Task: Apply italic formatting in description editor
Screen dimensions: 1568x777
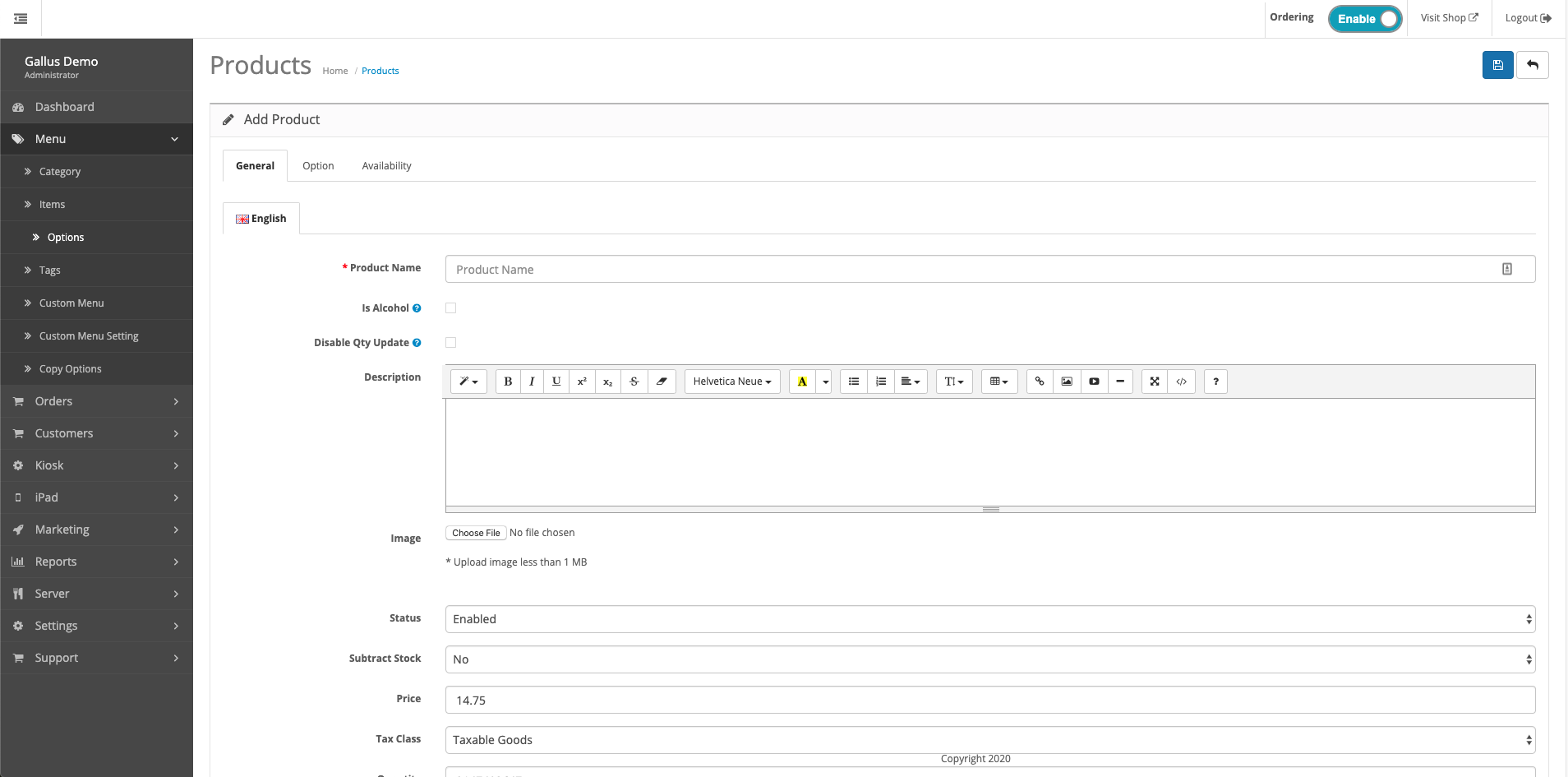Action: click(532, 382)
